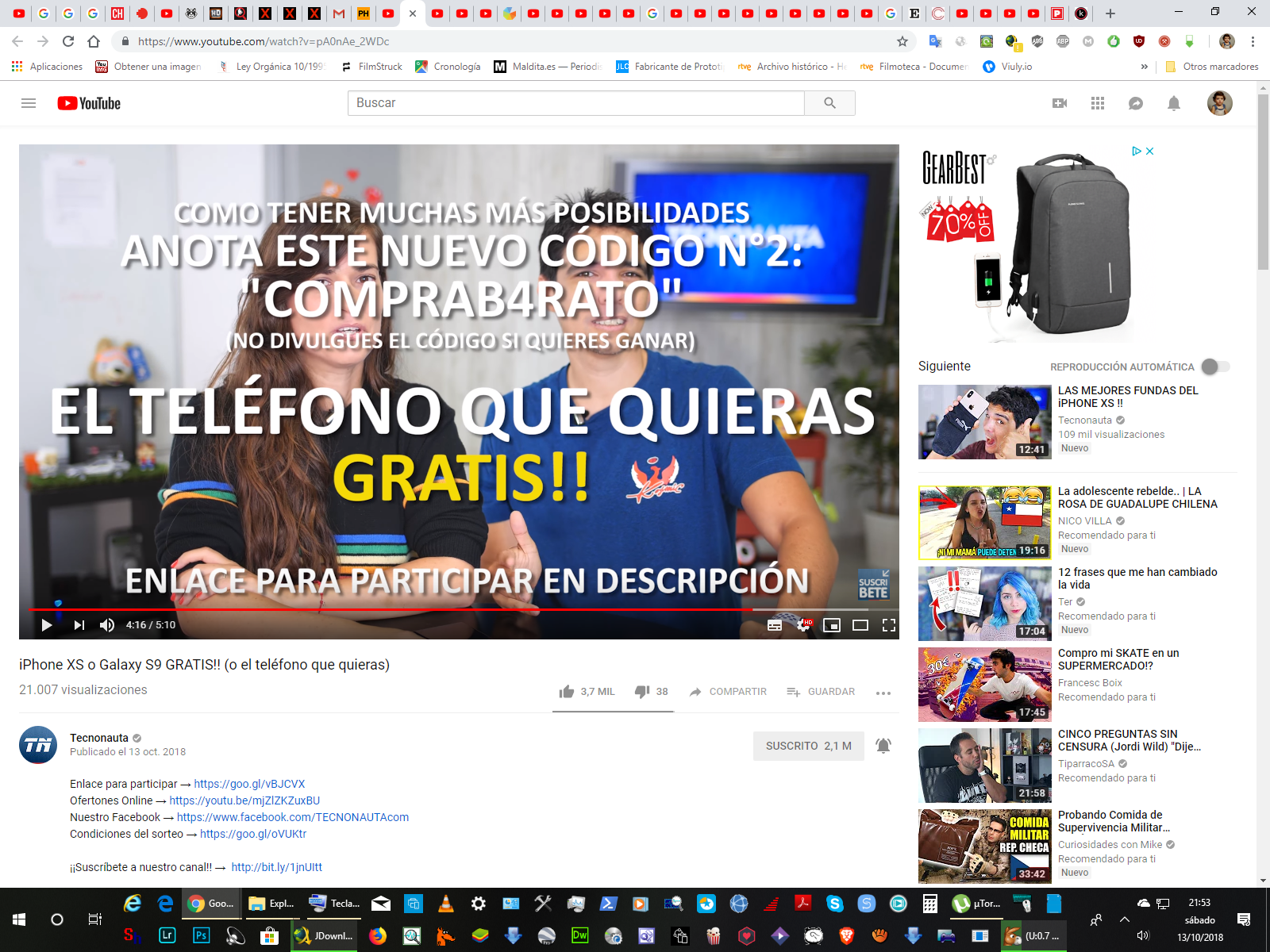This screenshot has height=952, width=1270.
Task: Open a new browser tab
Action: tap(1110, 13)
